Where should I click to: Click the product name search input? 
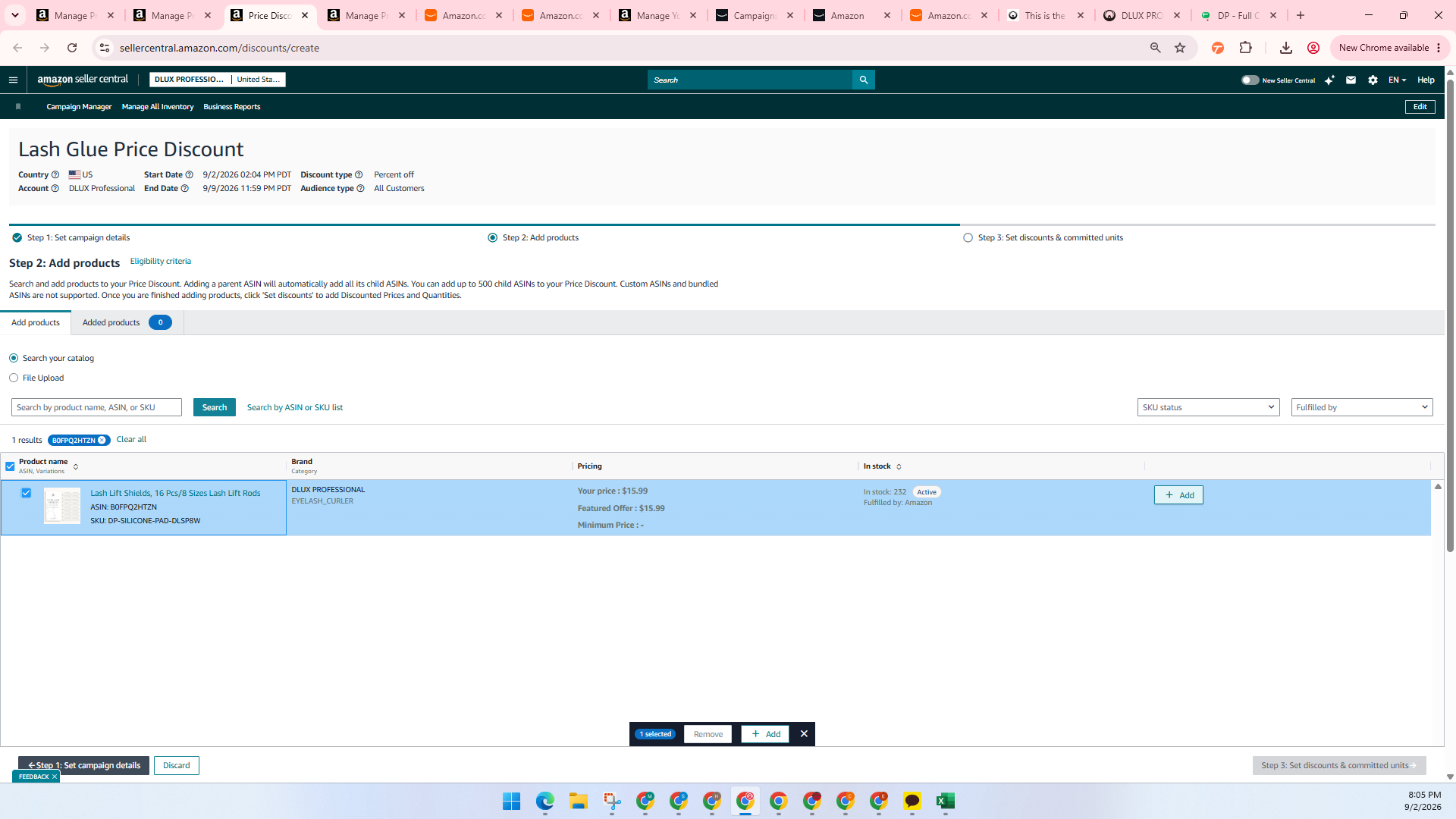(x=96, y=407)
